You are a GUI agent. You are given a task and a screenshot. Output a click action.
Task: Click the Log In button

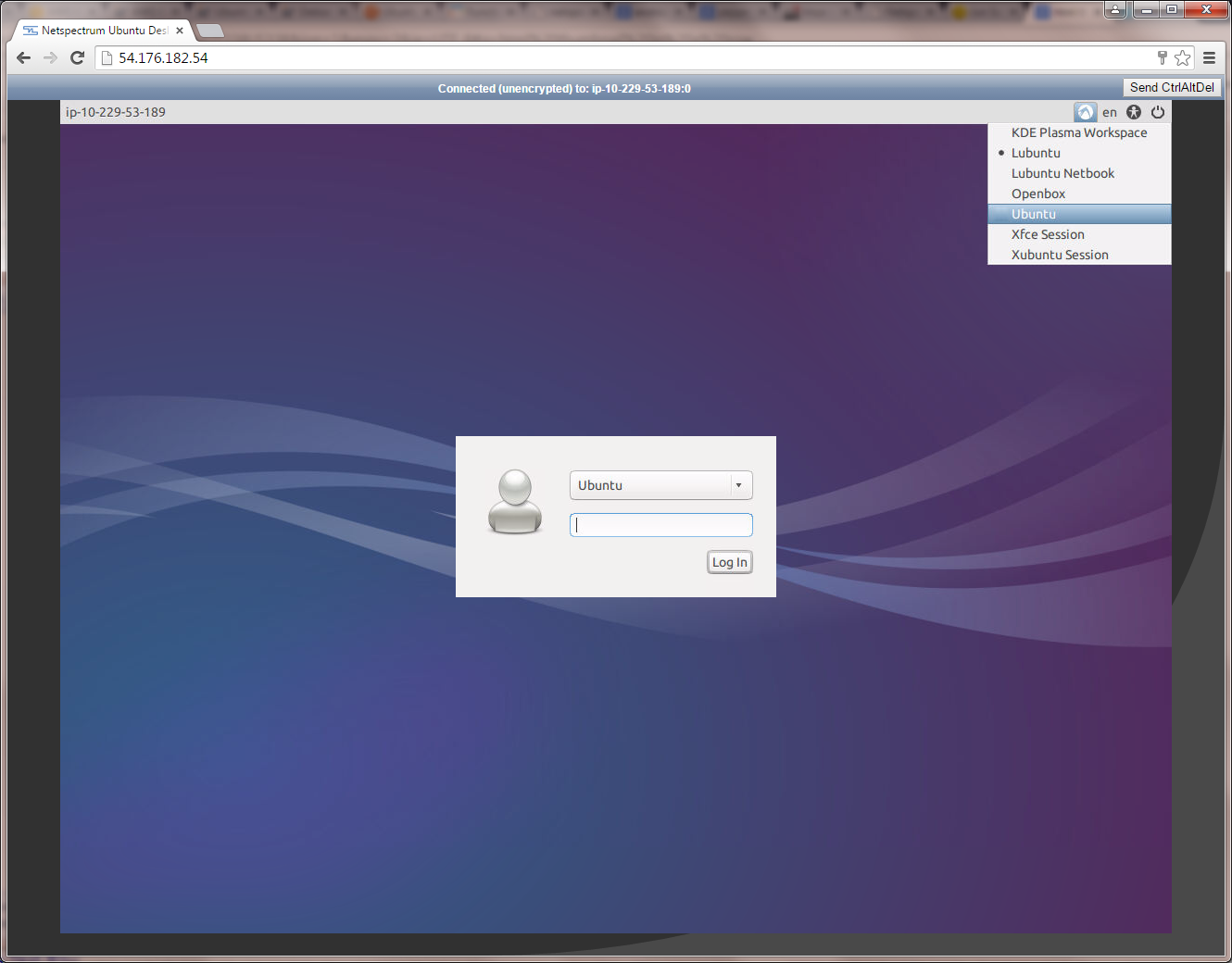pos(730,562)
